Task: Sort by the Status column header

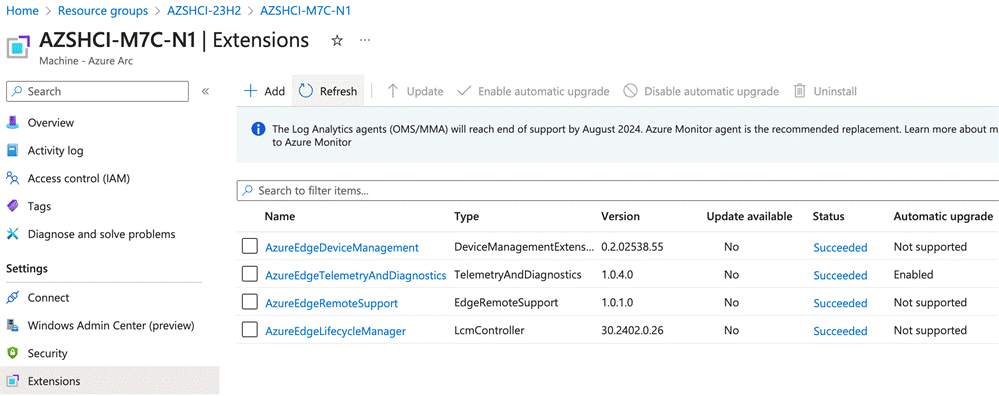Action: 828,216
